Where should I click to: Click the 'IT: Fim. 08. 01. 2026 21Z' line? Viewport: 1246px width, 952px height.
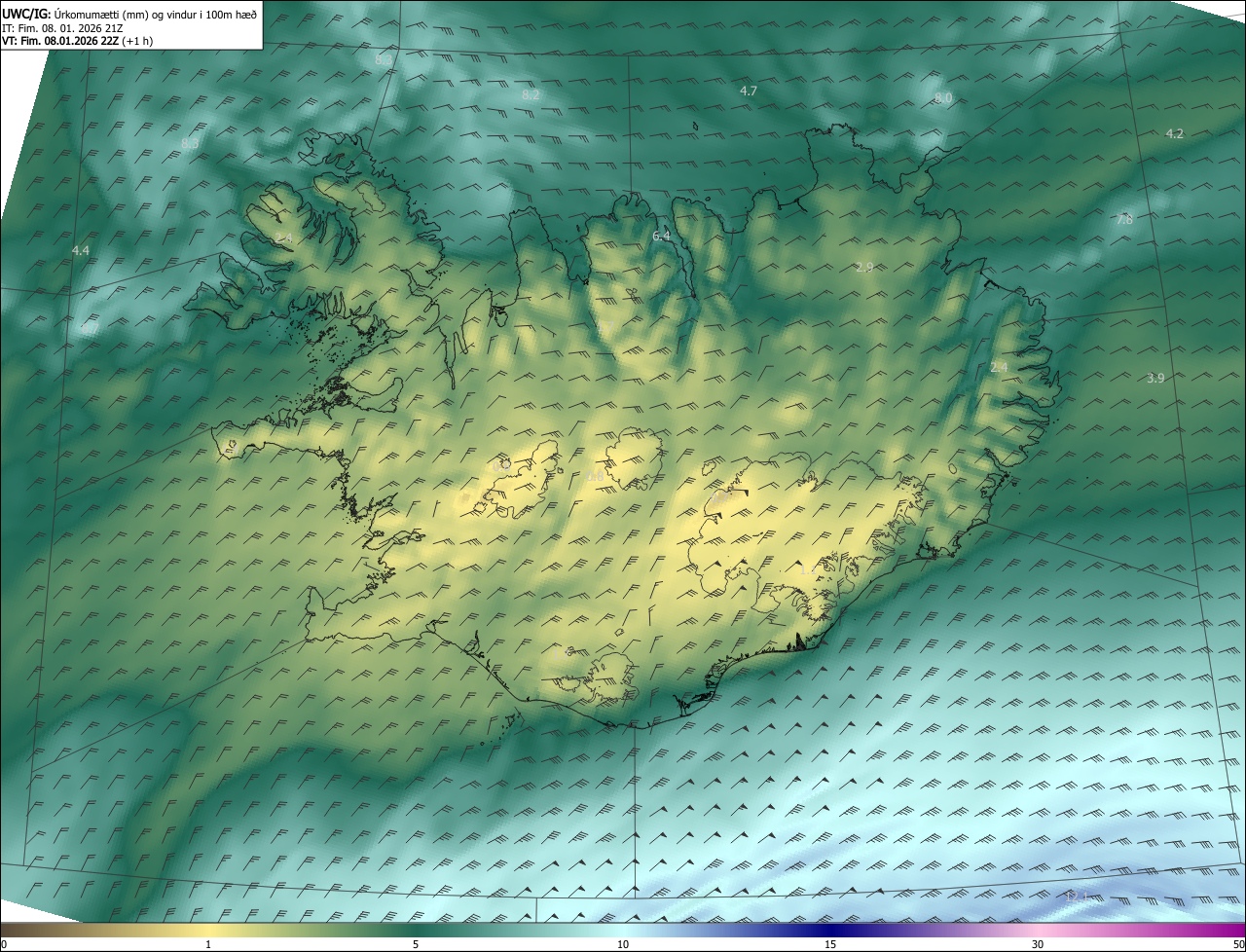62,28
